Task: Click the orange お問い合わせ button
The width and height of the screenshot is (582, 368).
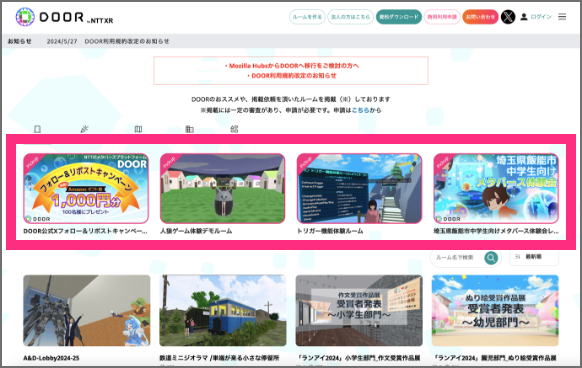Action: [480, 17]
